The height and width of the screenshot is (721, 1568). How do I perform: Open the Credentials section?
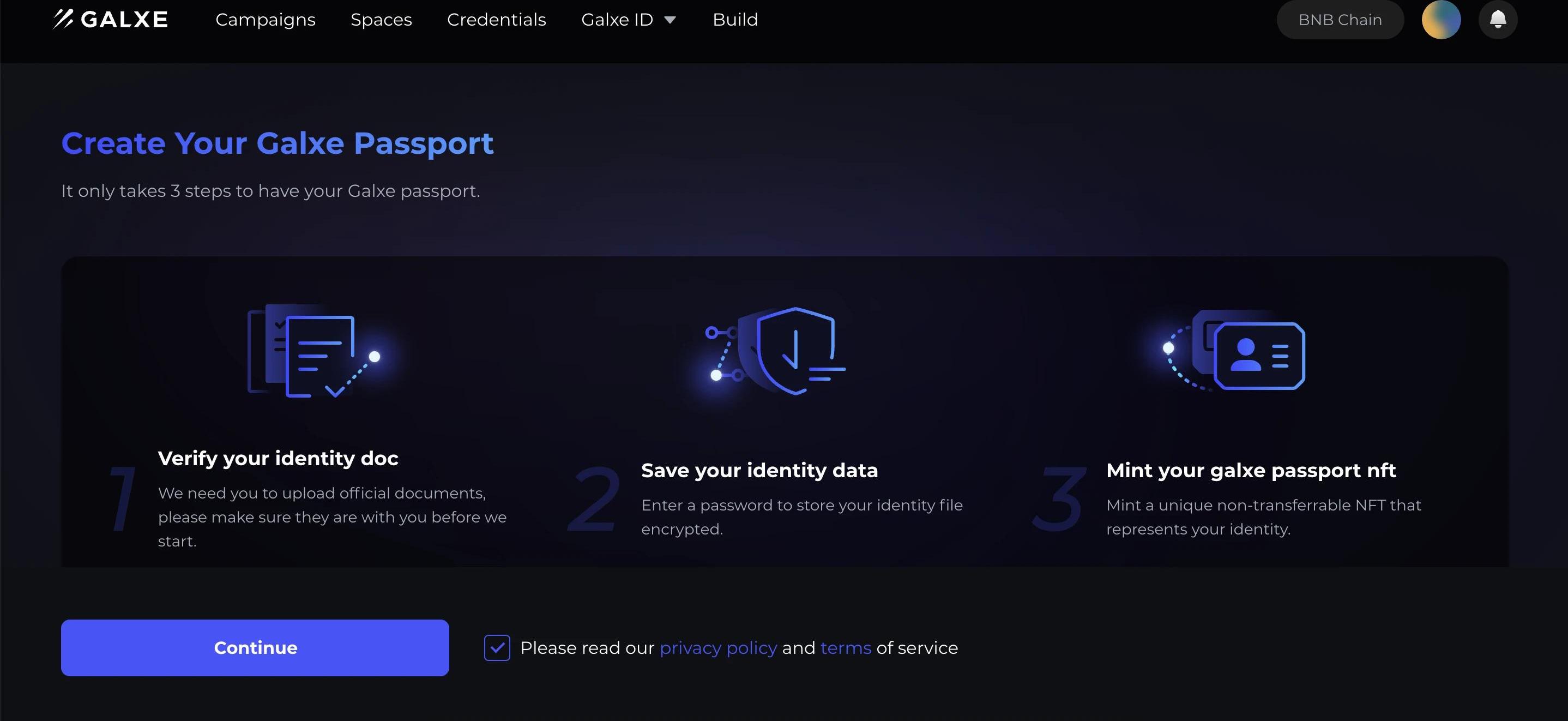496,20
